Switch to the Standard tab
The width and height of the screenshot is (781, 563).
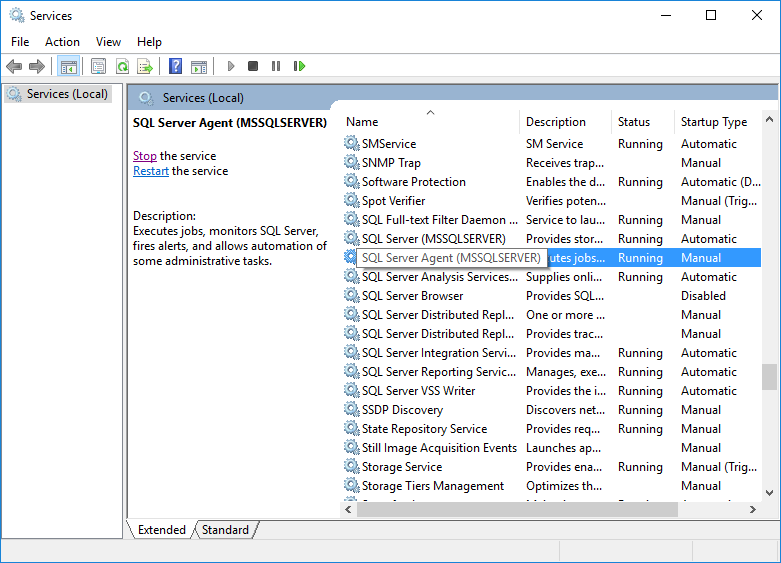pyautogui.click(x=225, y=530)
